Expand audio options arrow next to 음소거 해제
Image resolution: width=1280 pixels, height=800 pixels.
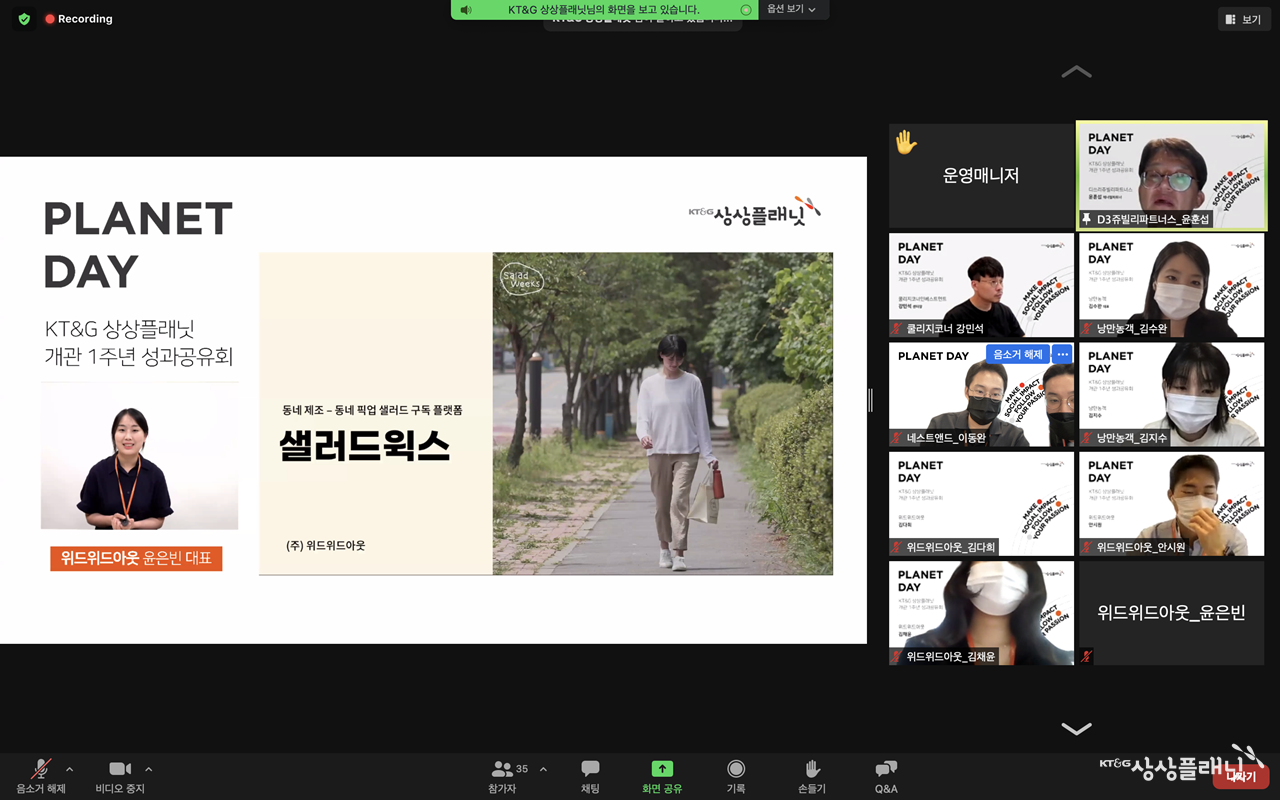[x=69, y=769]
